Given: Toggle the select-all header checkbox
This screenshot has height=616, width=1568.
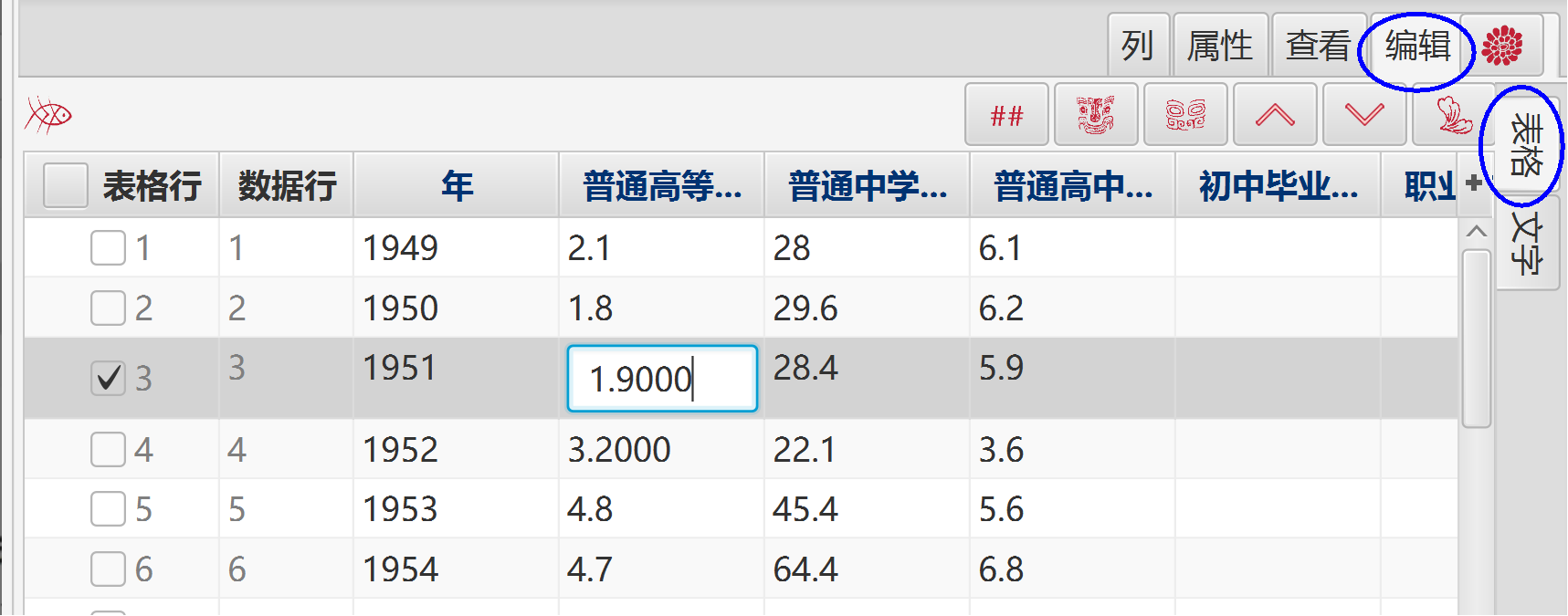Looking at the screenshot, I should [x=66, y=186].
